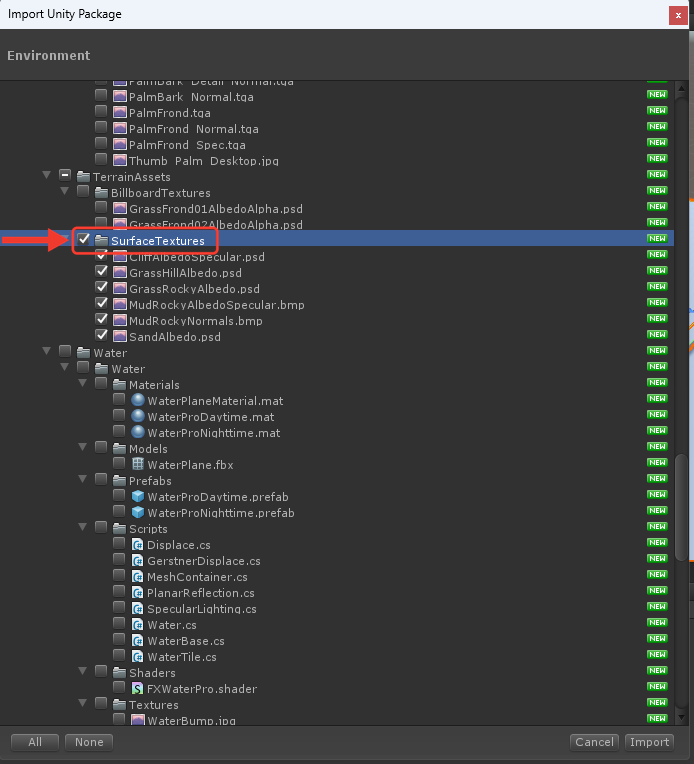Click the Water.cs script icon
The image size is (694, 764).
tap(138, 625)
